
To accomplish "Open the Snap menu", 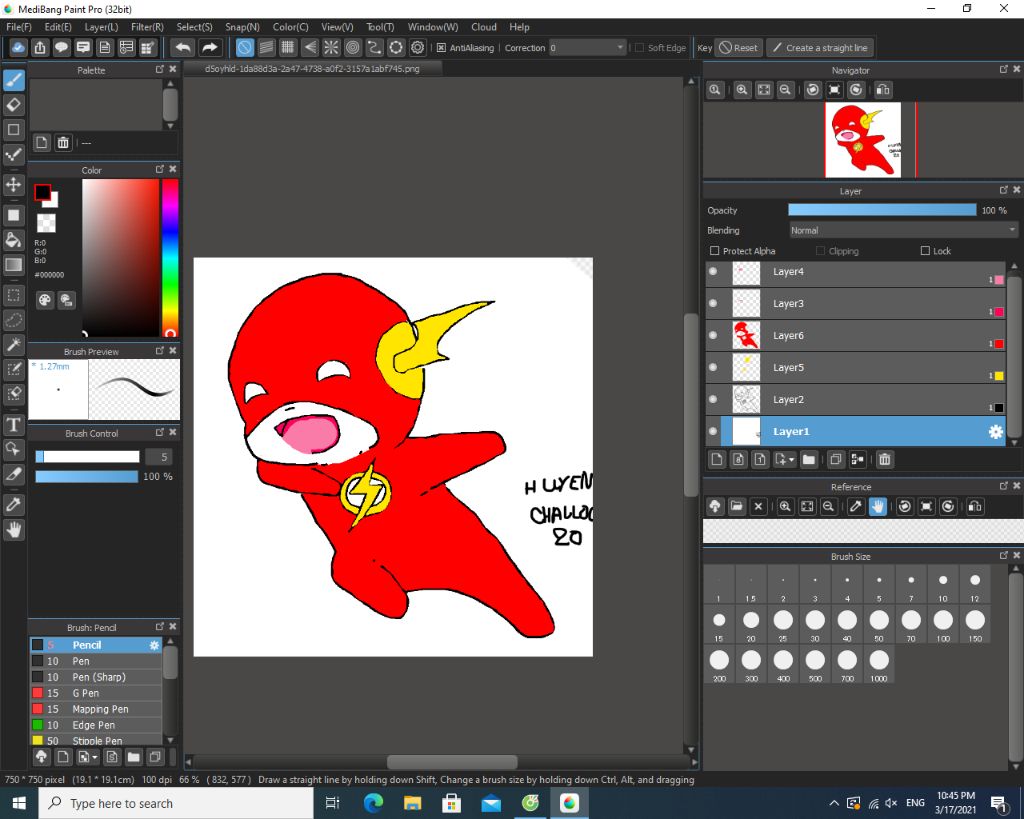I will click(242, 27).
